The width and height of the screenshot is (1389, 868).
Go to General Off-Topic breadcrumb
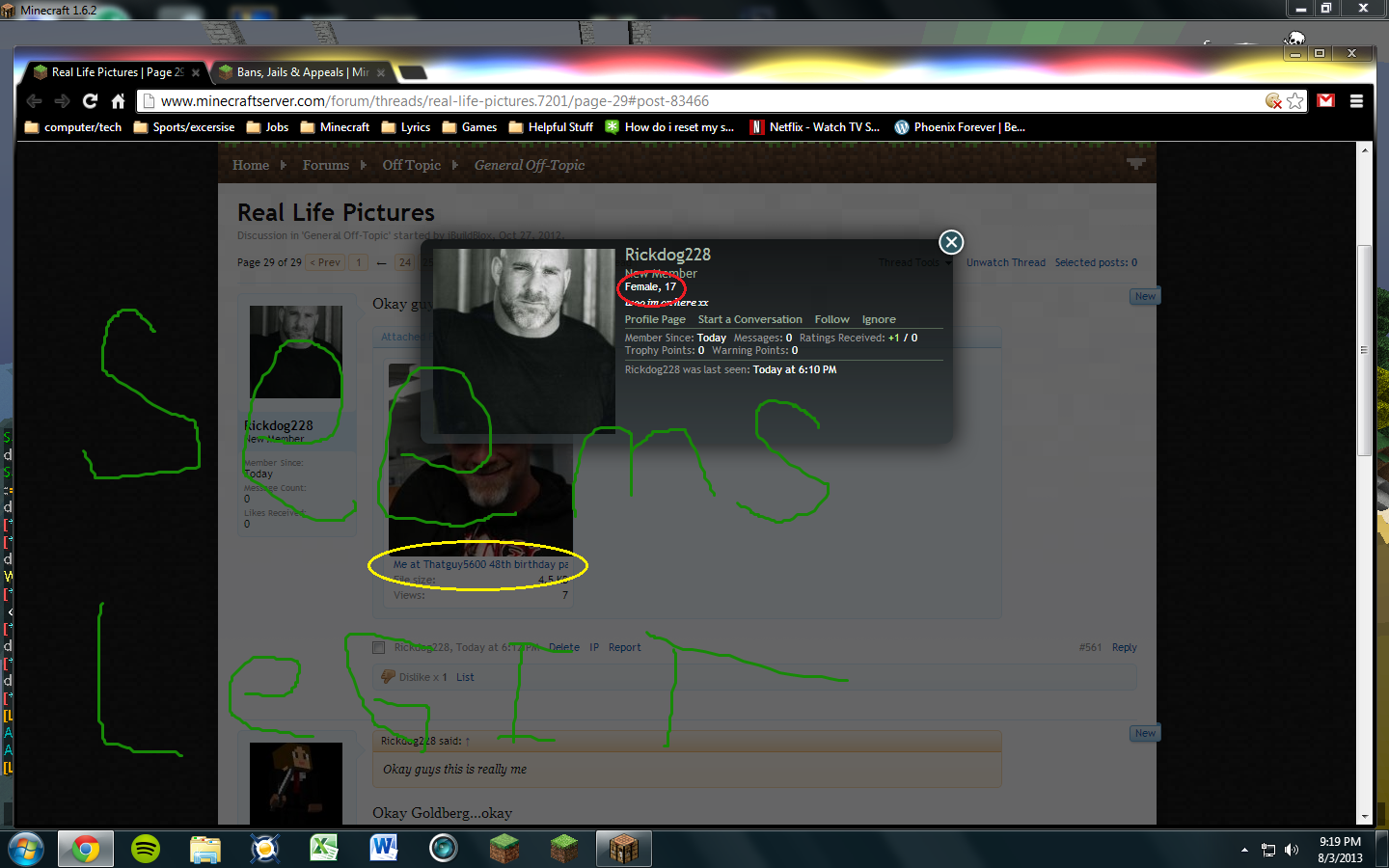pos(530,165)
